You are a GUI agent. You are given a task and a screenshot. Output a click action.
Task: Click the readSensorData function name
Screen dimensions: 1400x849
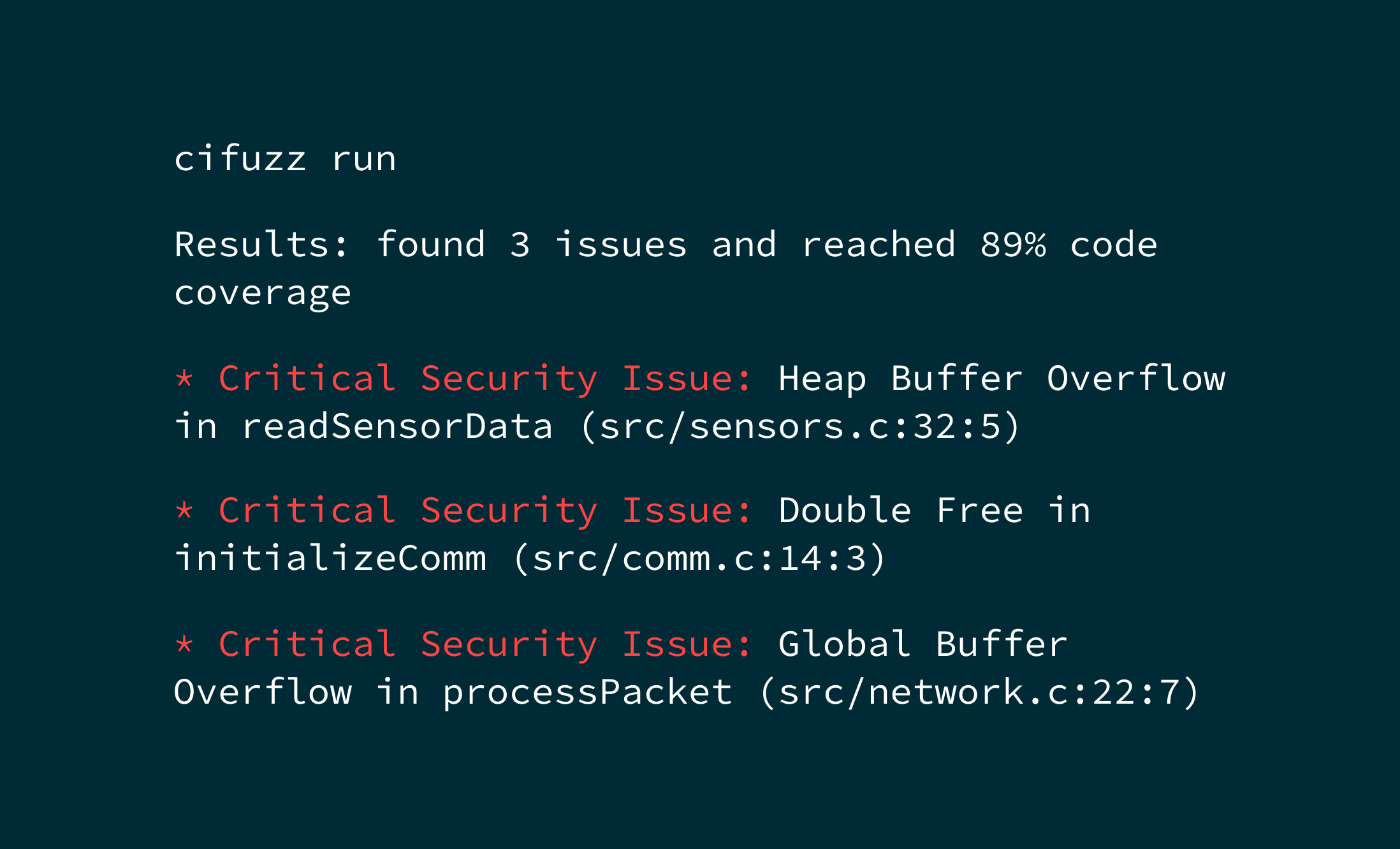(x=397, y=426)
